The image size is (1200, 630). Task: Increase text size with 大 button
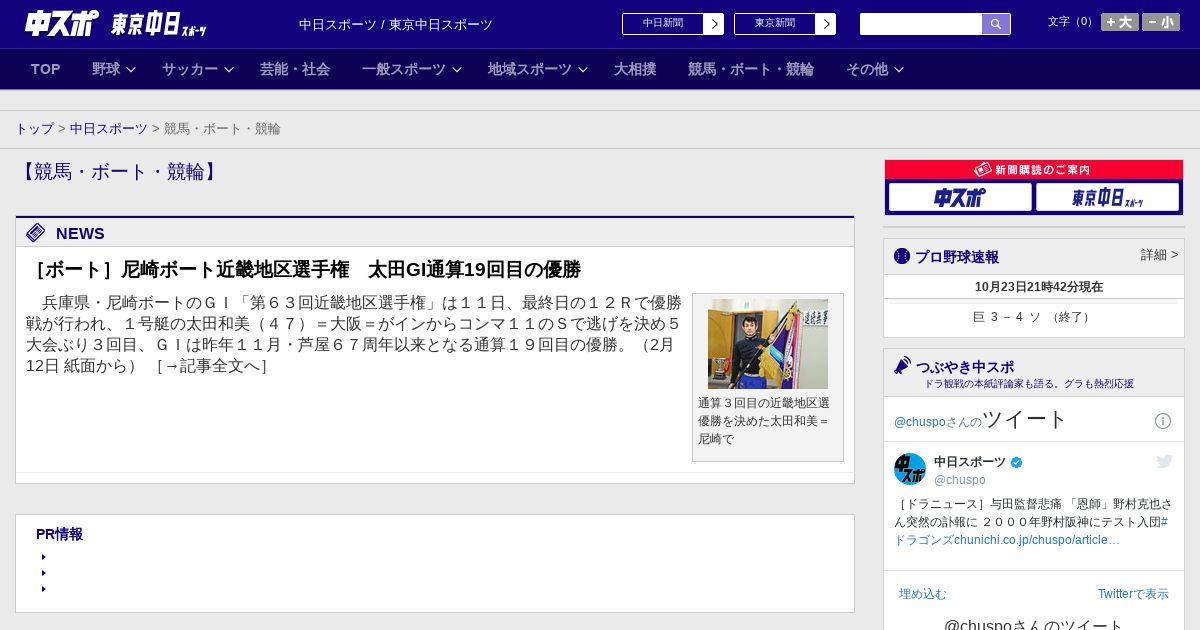1120,22
